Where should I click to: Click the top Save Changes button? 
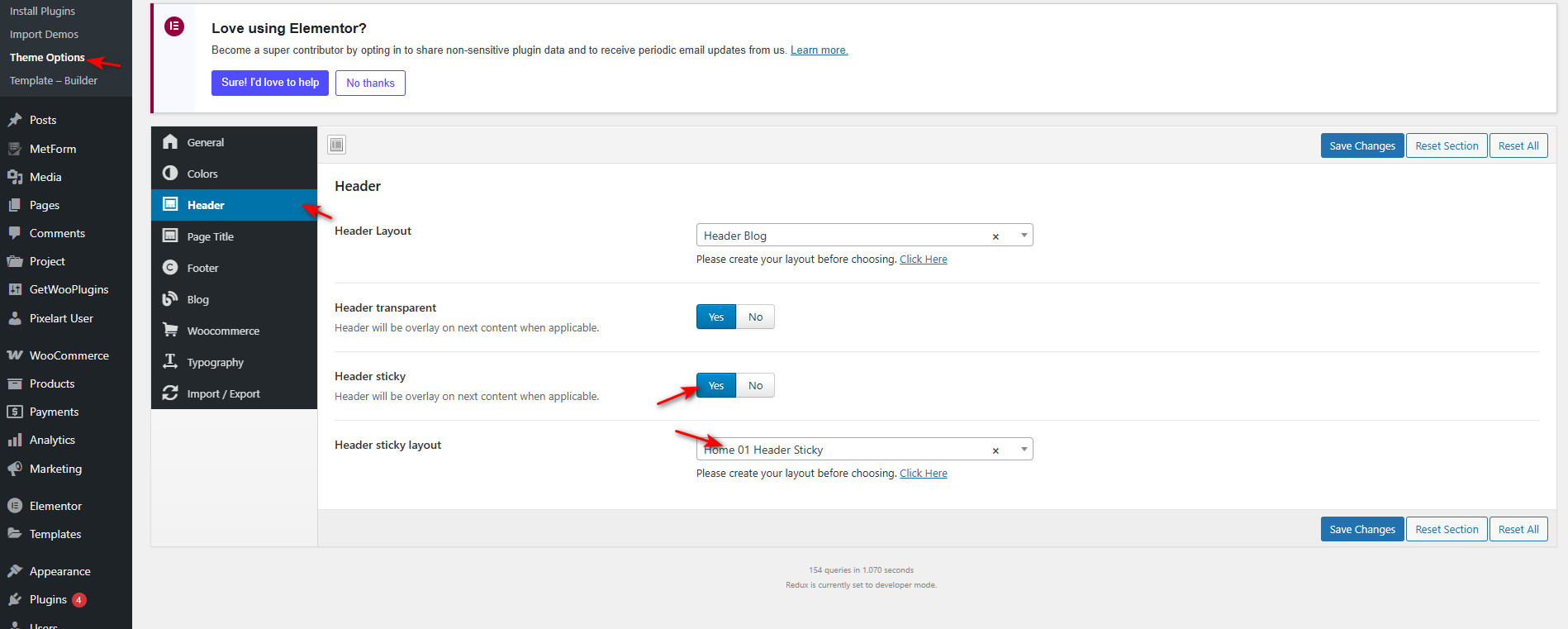click(x=1361, y=146)
